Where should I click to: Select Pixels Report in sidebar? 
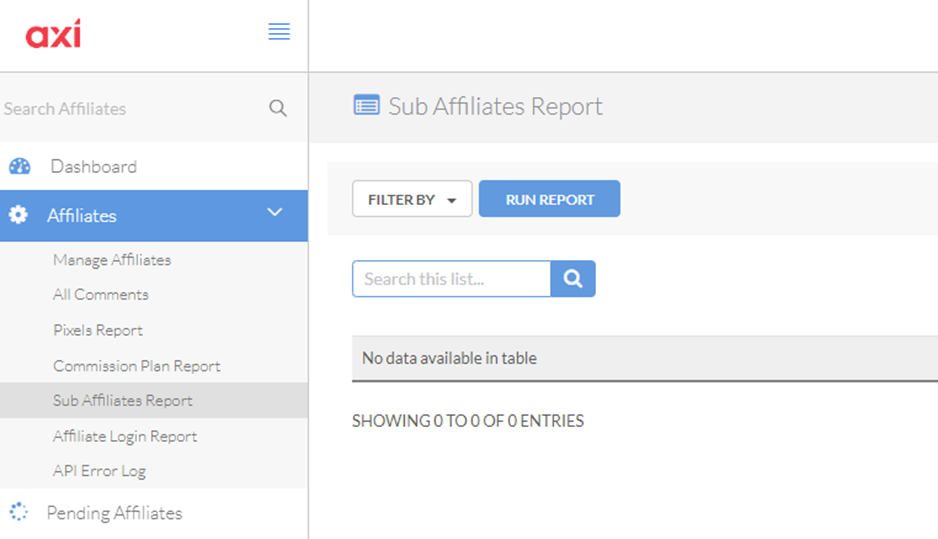click(x=98, y=330)
